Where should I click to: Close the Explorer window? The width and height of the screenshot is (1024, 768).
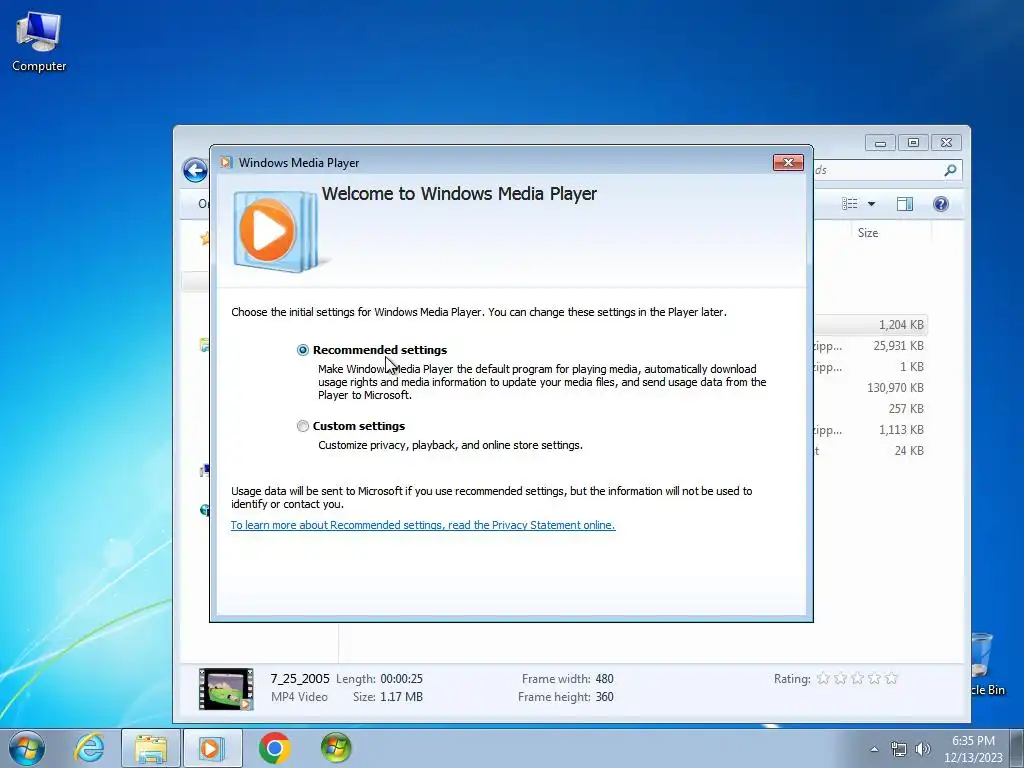(x=946, y=142)
